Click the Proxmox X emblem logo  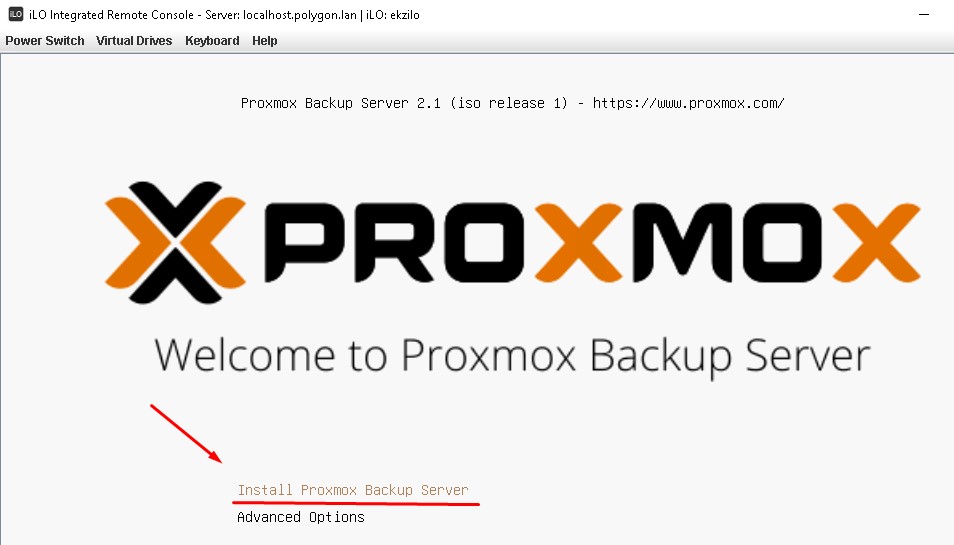175,242
